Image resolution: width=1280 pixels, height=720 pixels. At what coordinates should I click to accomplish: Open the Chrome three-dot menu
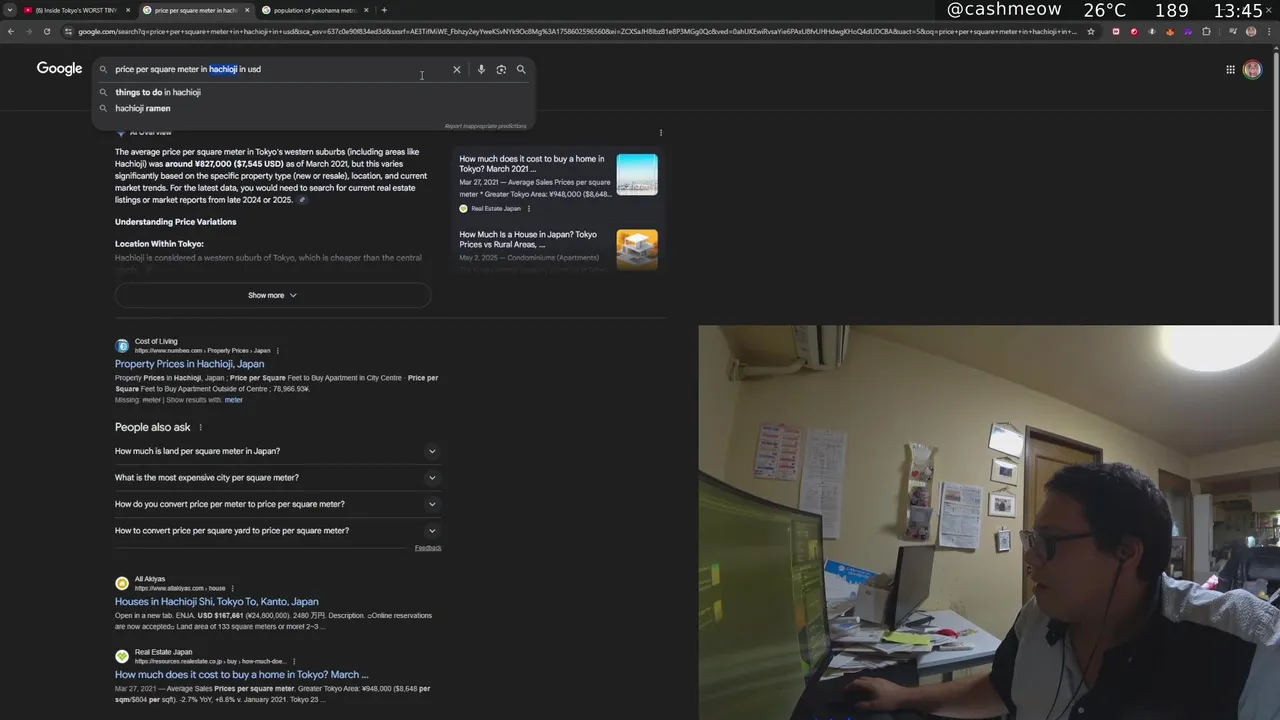pos(1270,31)
